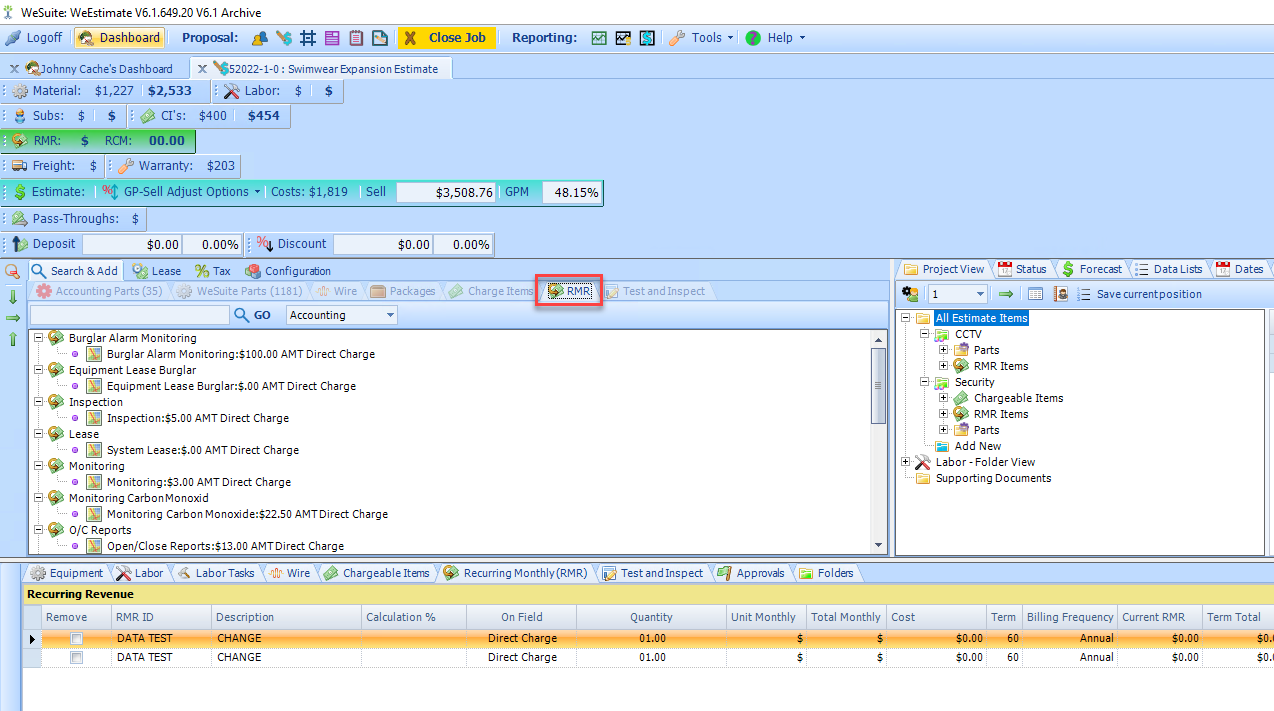Screen dimensions: 1274x711
Task: Close the Johnny Cache's Dashboard tab
Action: click(14, 69)
